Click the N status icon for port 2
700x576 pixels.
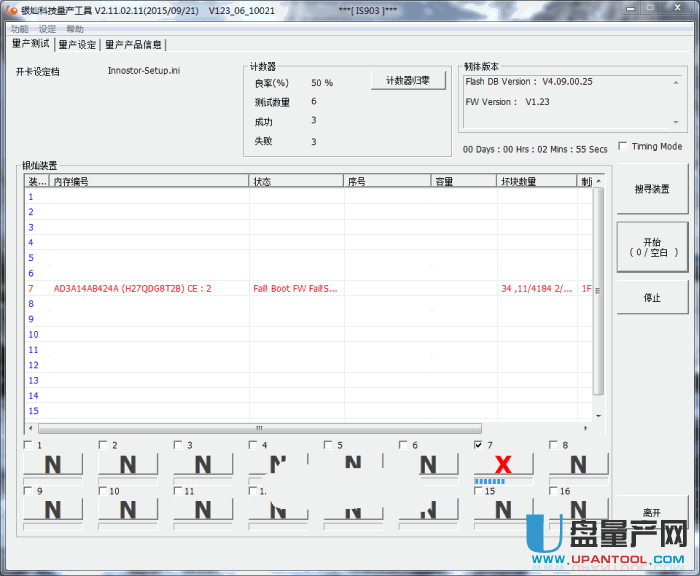[128, 464]
